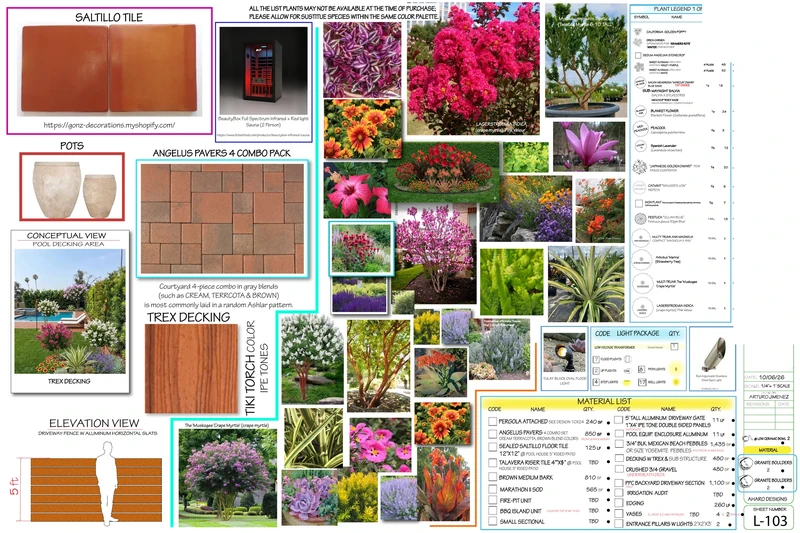Click the infrared sauna product photo
Screen dimensions: 800x533
263,70
